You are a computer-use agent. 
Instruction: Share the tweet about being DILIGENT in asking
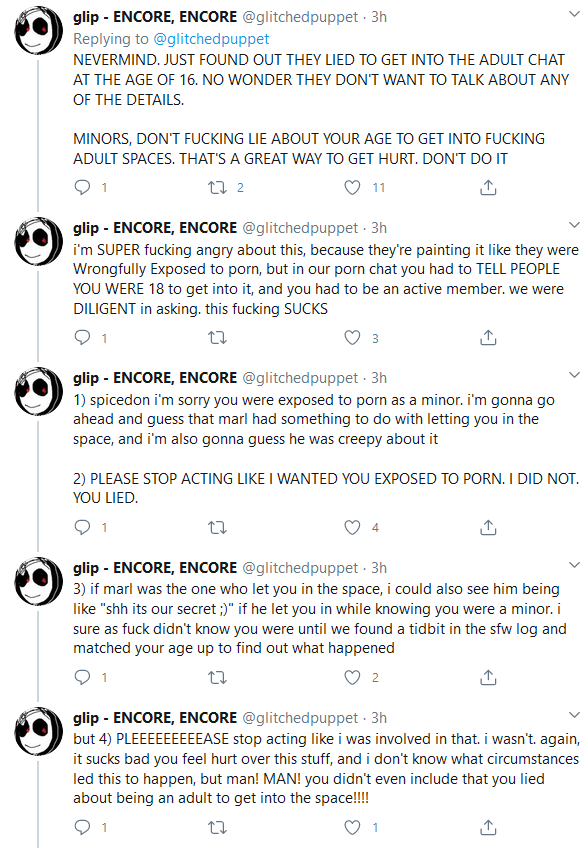click(x=488, y=337)
